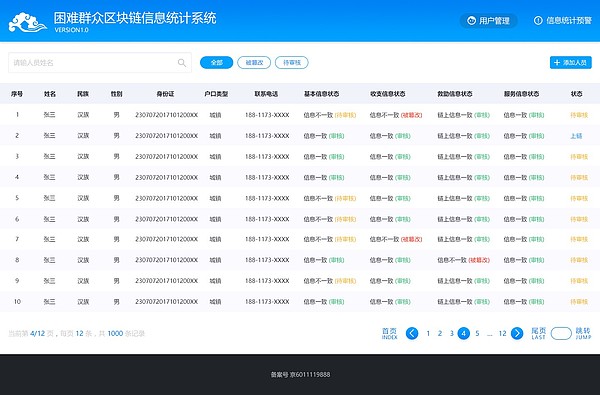Focus the name search input field
Viewport: 600px width, 395px height.
click(100, 62)
